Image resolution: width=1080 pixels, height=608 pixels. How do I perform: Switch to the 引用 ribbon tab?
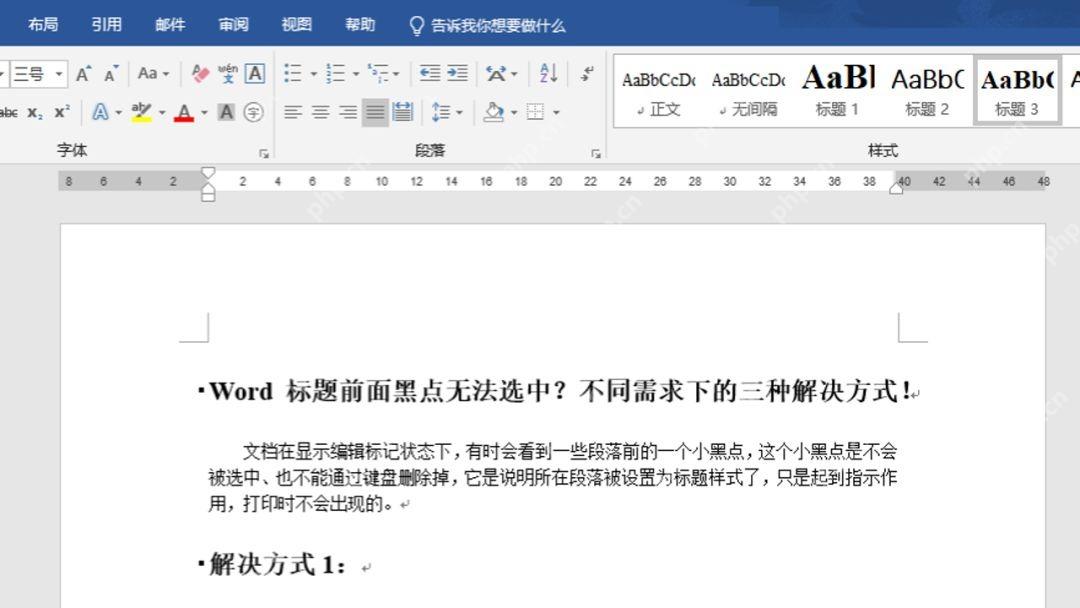107,25
